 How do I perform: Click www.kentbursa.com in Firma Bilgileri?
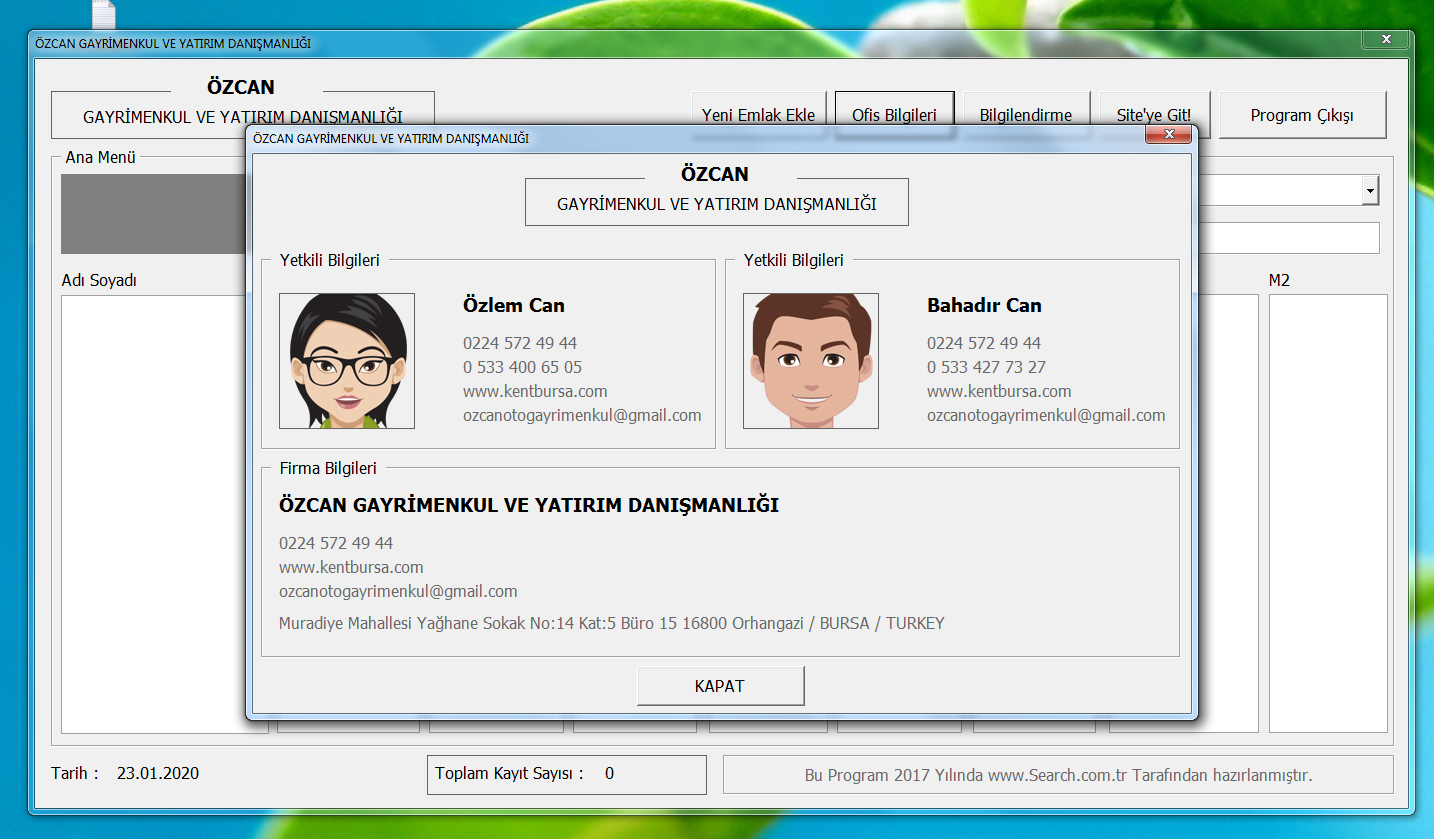(351, 567)
